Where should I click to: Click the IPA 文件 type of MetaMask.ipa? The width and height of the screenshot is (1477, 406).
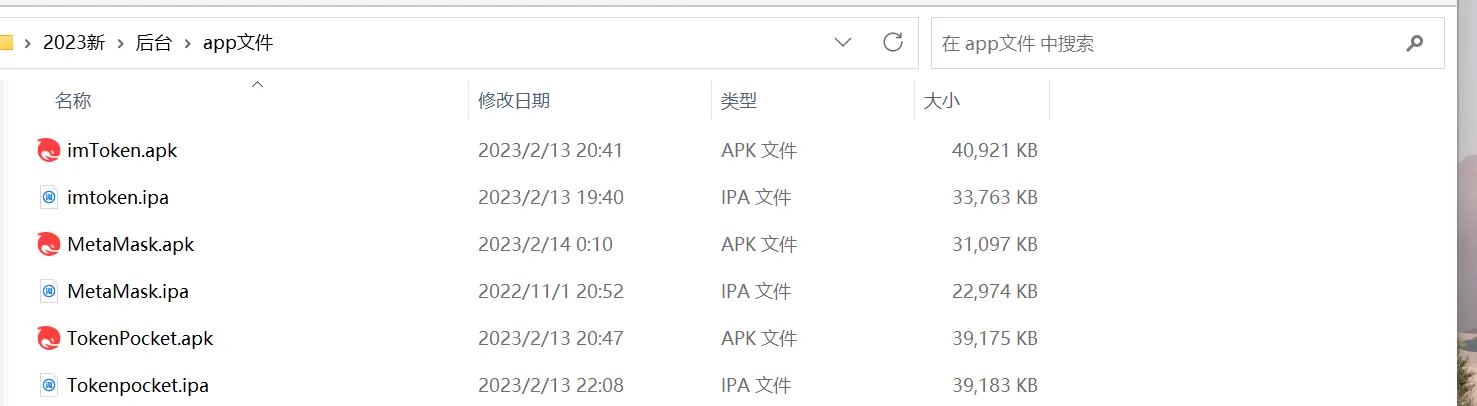coord(756,292)
